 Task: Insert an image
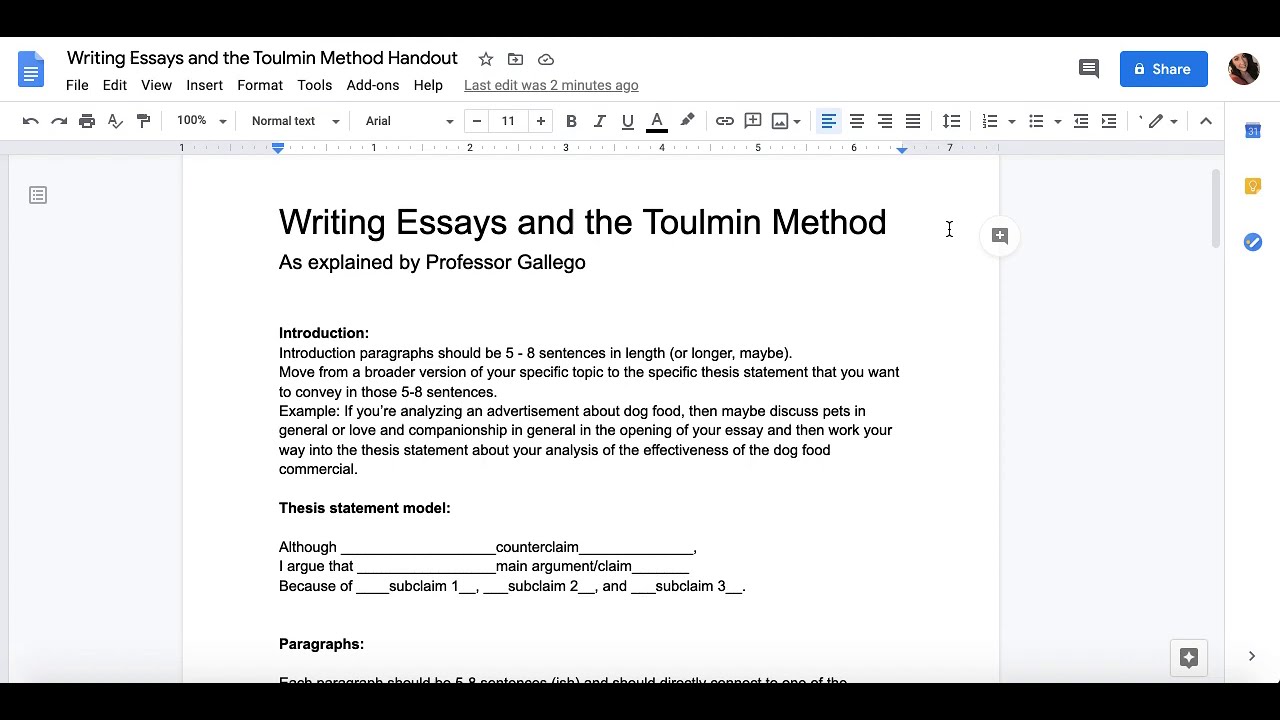click(780, 121)
